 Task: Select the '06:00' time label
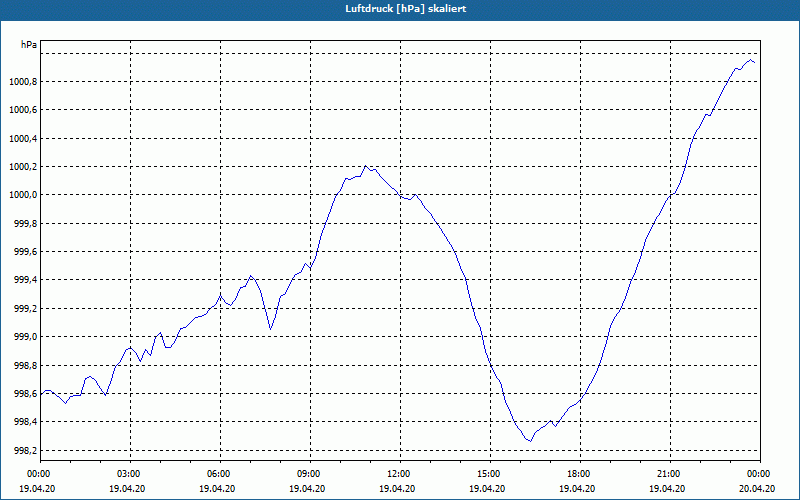point(220,474)
